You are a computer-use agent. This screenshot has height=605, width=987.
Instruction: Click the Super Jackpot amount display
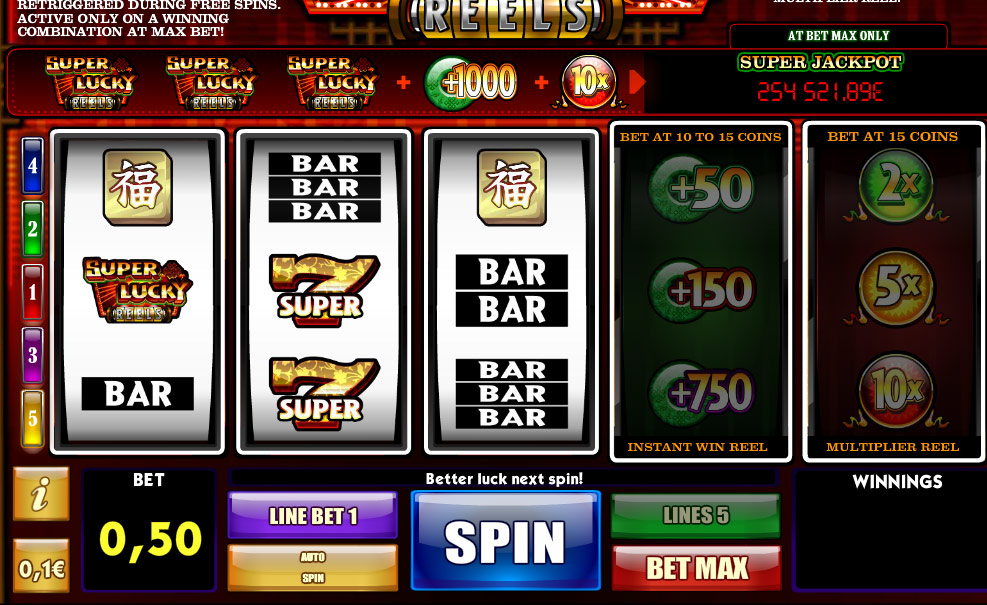coord(820,92)
